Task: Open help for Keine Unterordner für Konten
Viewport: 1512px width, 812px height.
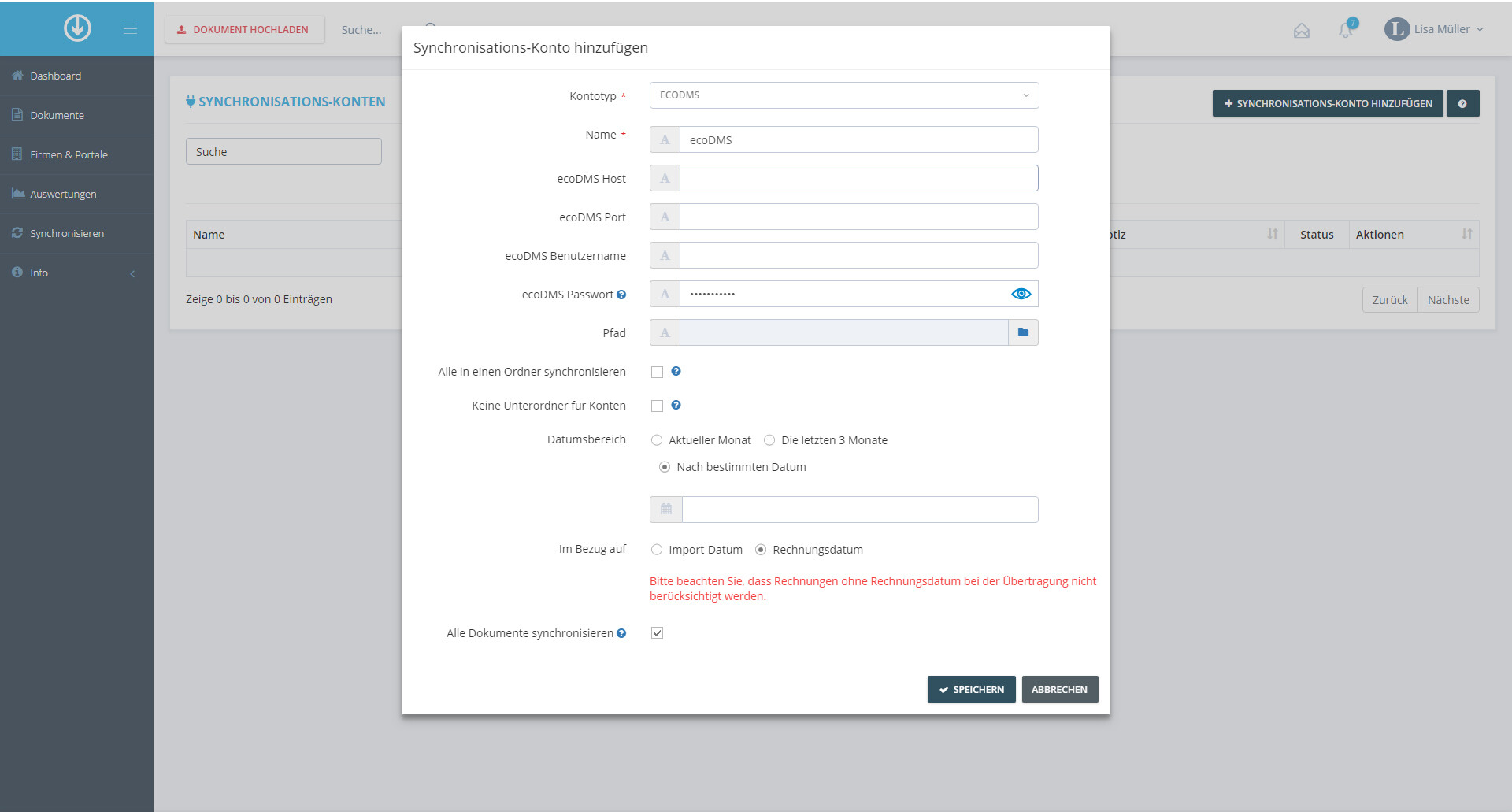Action: tap(676, 405)
